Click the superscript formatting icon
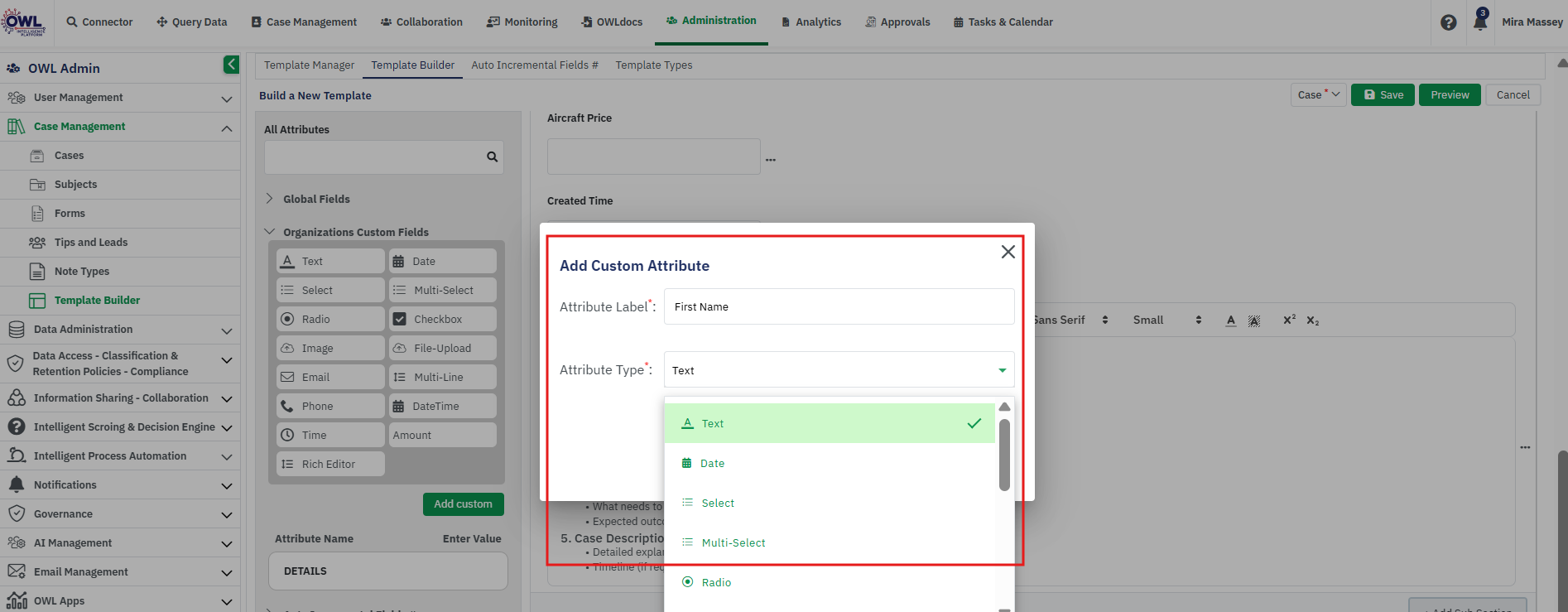This screenshot has height=612, width=1568. [1289, 320]
